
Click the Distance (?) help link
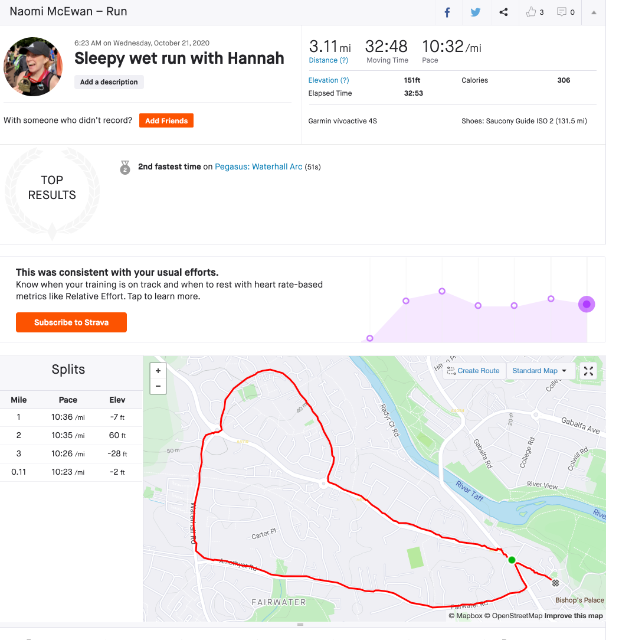click(x=329, y=60)
